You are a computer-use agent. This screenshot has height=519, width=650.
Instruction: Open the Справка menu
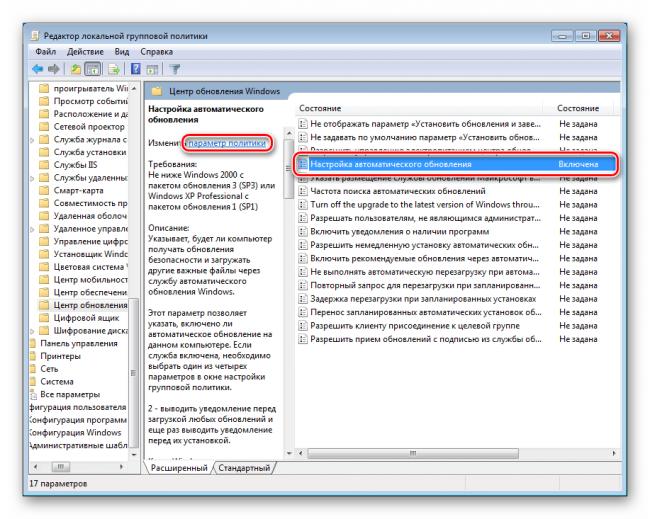coord(156,52)
